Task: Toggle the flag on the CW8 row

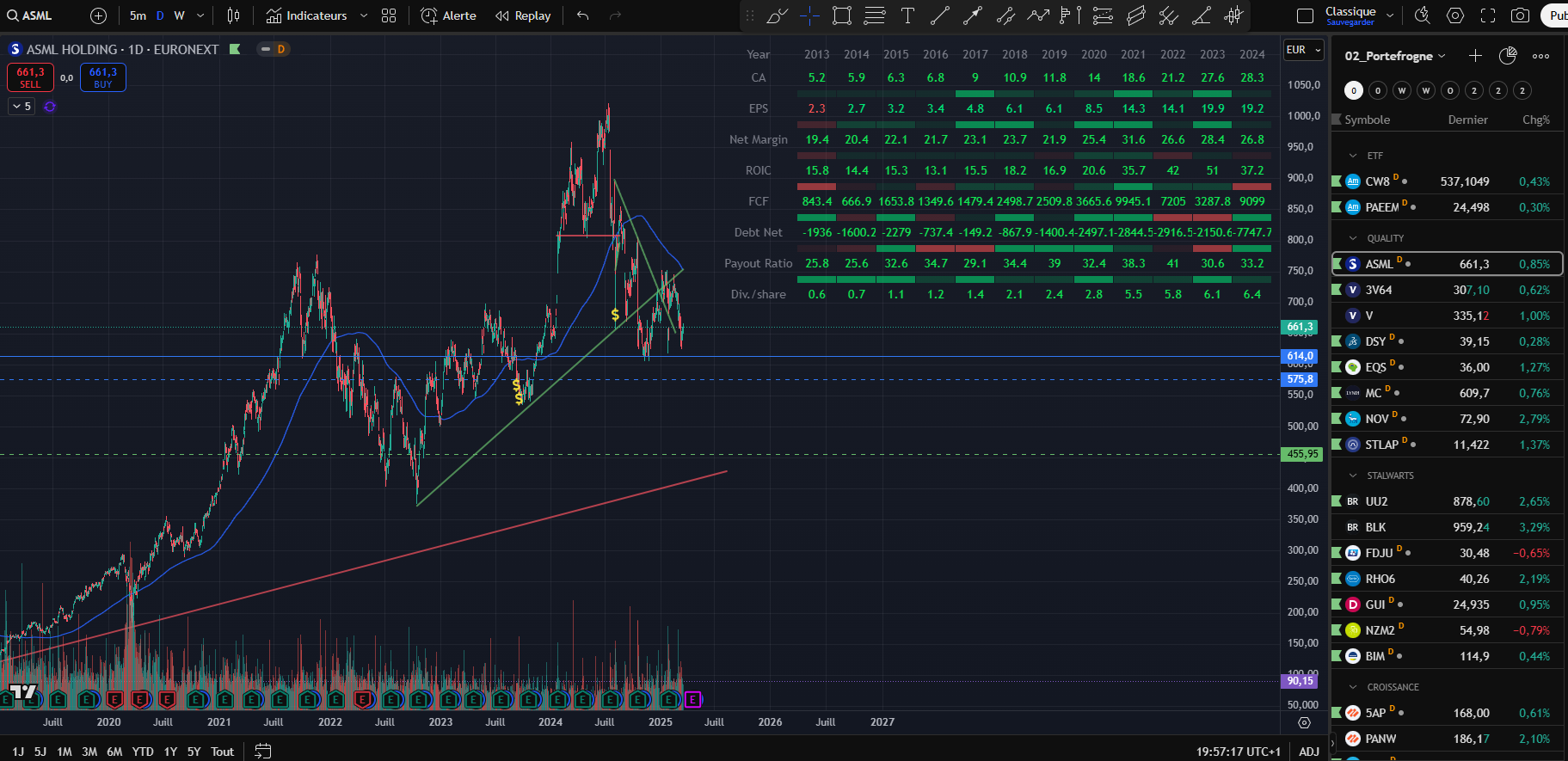Action: 1337,181
